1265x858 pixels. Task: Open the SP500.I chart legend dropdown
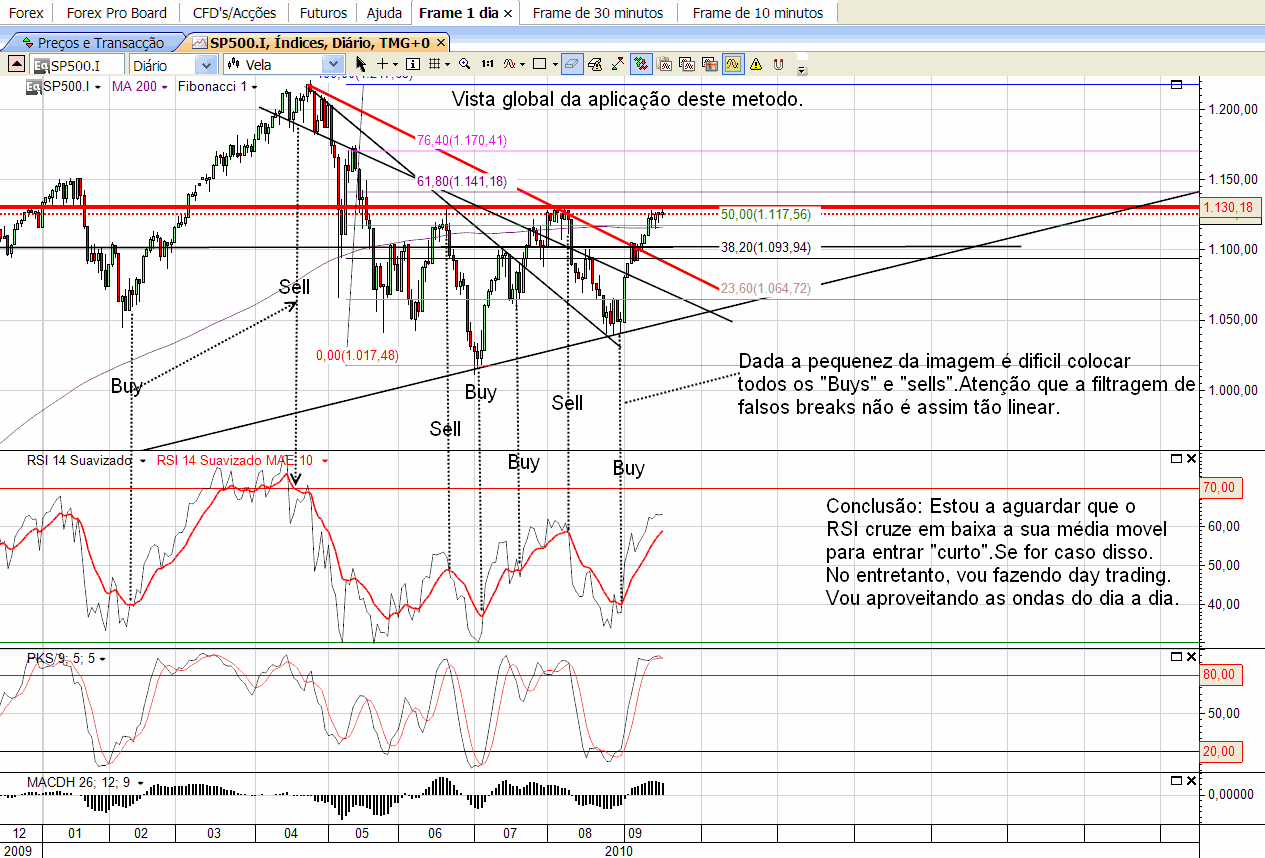(x=98, y=87)
